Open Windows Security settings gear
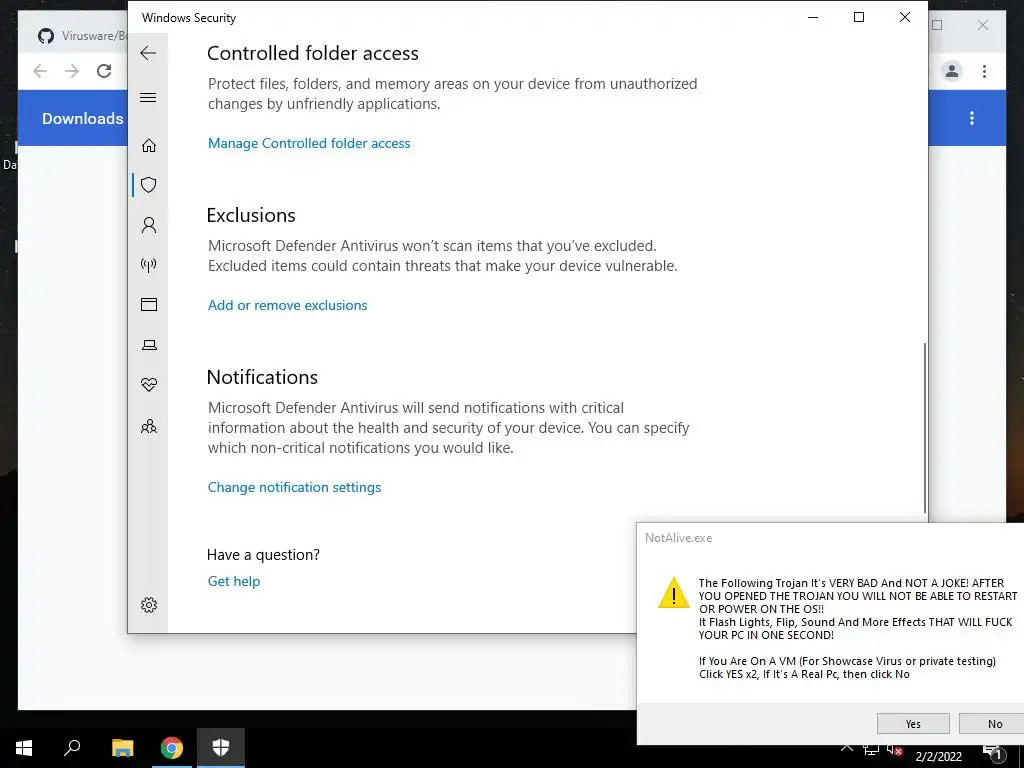This screenshot has width=1024, height=768. pos(149,605)
